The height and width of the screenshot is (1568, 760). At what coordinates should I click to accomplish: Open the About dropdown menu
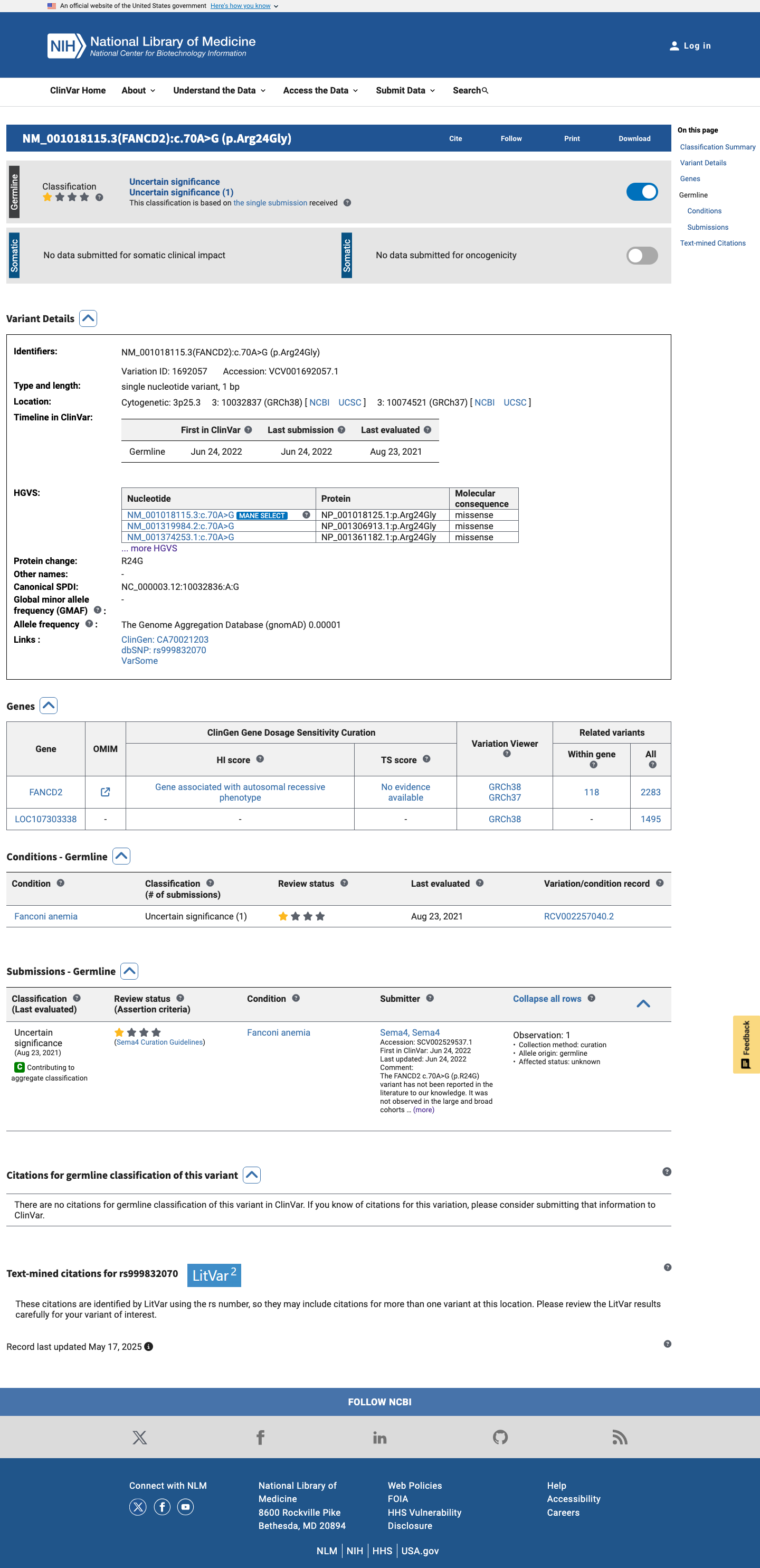click(x=139, y=91)
